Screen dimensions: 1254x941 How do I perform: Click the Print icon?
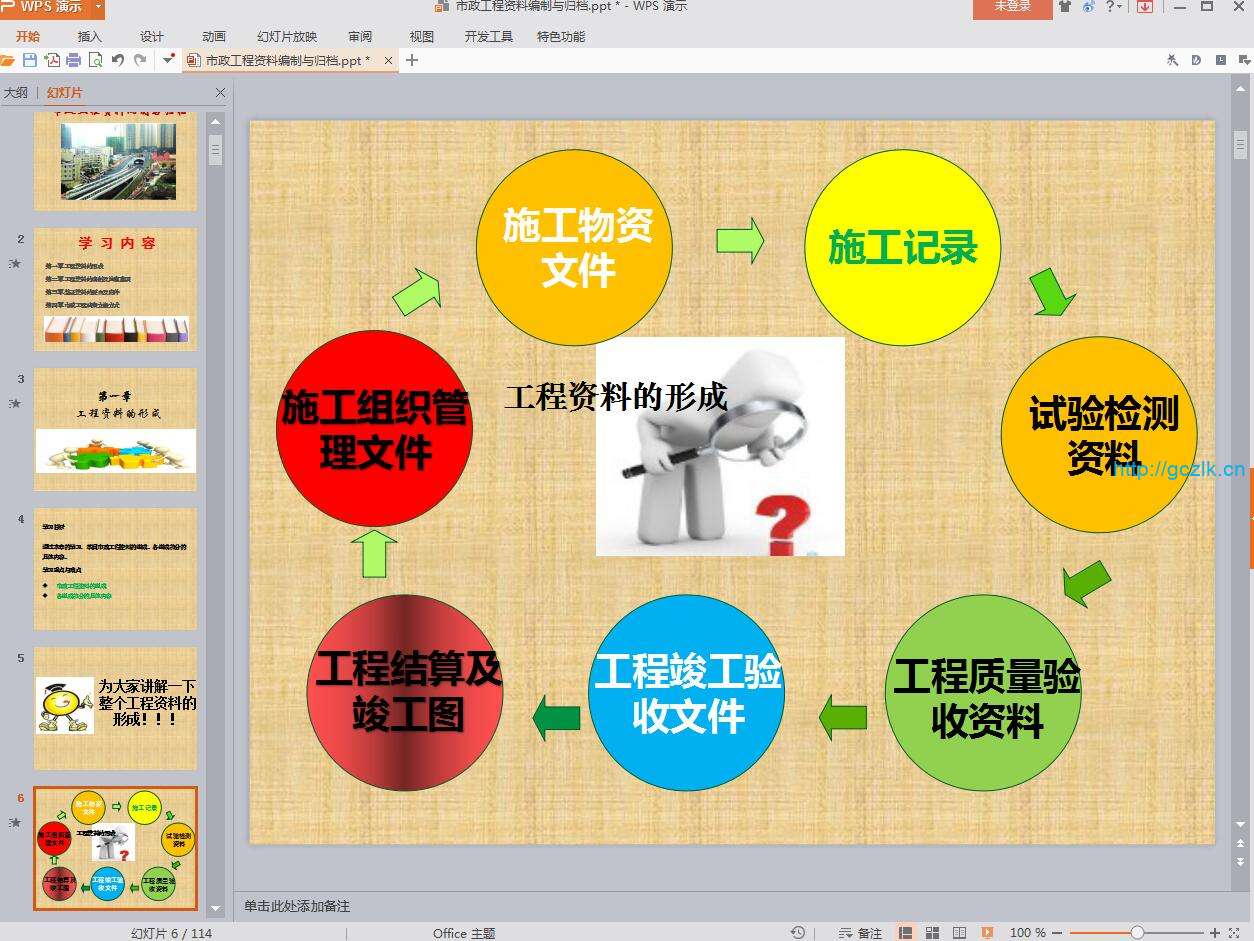tap(73, 60)
